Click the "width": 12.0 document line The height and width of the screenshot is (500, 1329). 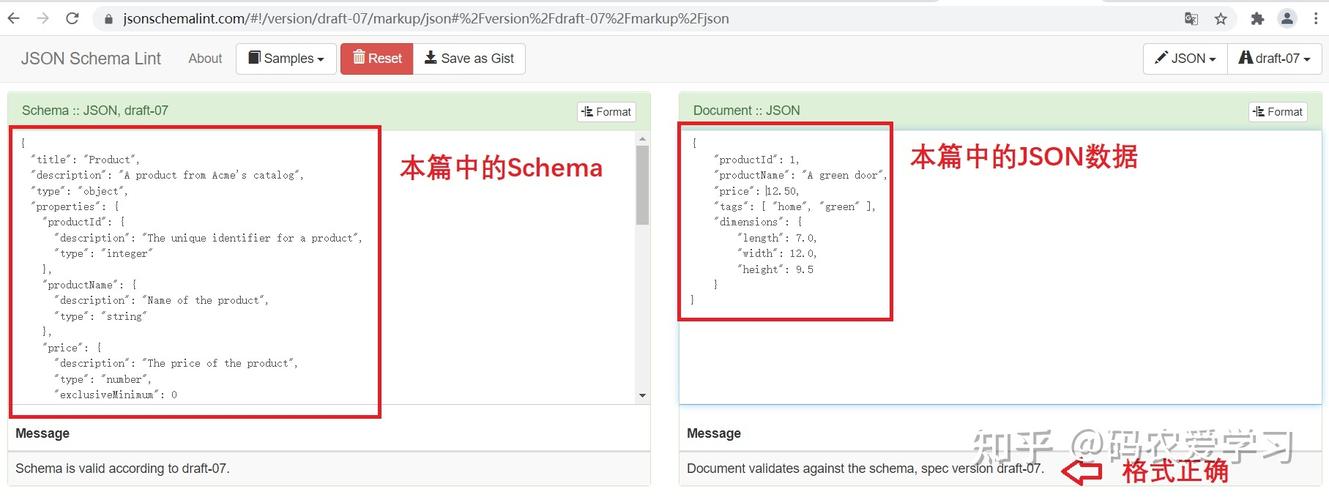[x=777, y=254]
